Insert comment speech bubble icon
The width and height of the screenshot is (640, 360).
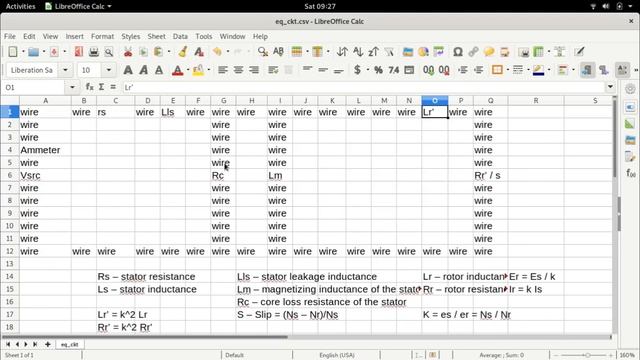[x=489, y=52]
